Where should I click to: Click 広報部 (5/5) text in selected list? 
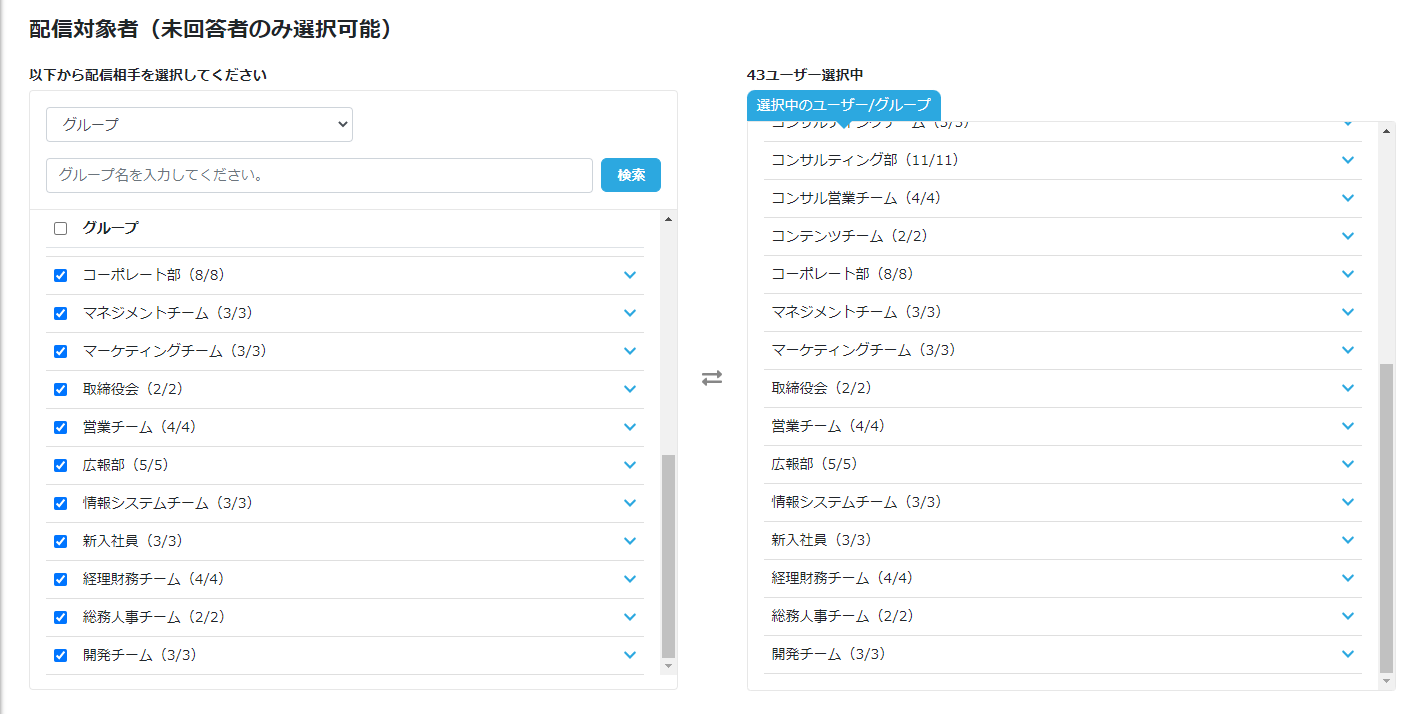tap(814, 464)
